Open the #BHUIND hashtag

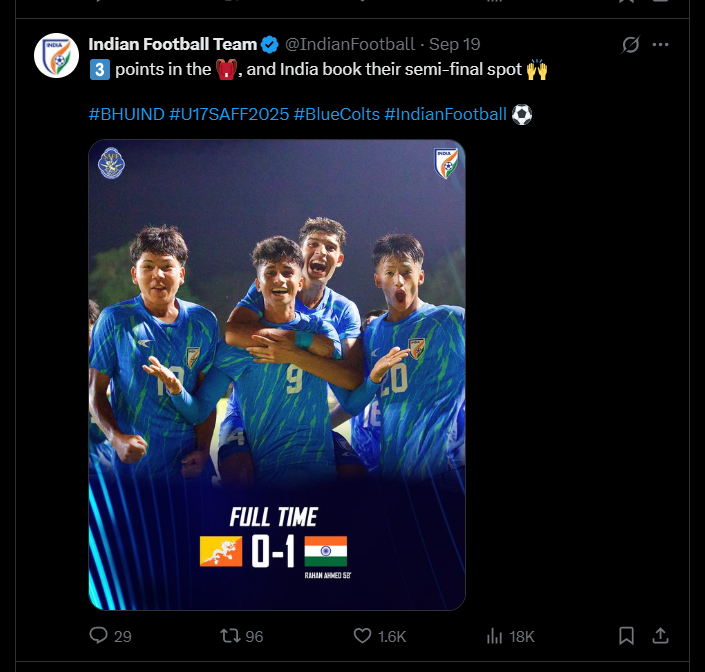tap(126, 114)
